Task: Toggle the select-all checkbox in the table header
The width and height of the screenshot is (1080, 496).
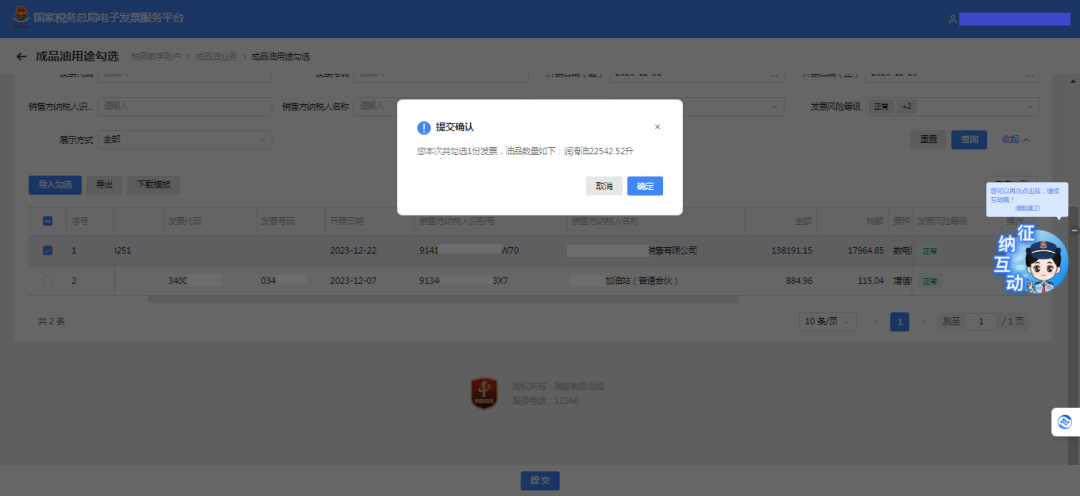Action: tap(48, 221)
